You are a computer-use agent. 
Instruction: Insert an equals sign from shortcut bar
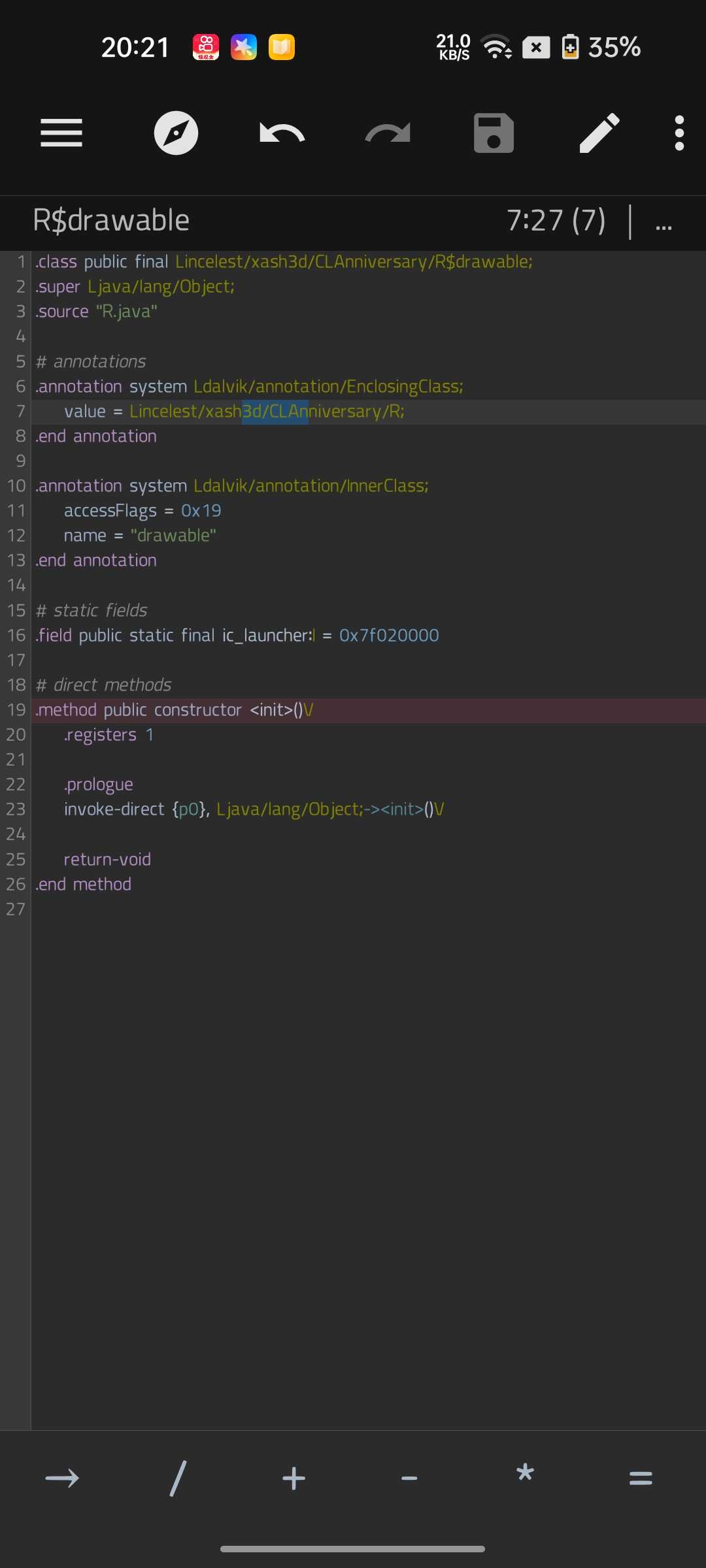641,1478
